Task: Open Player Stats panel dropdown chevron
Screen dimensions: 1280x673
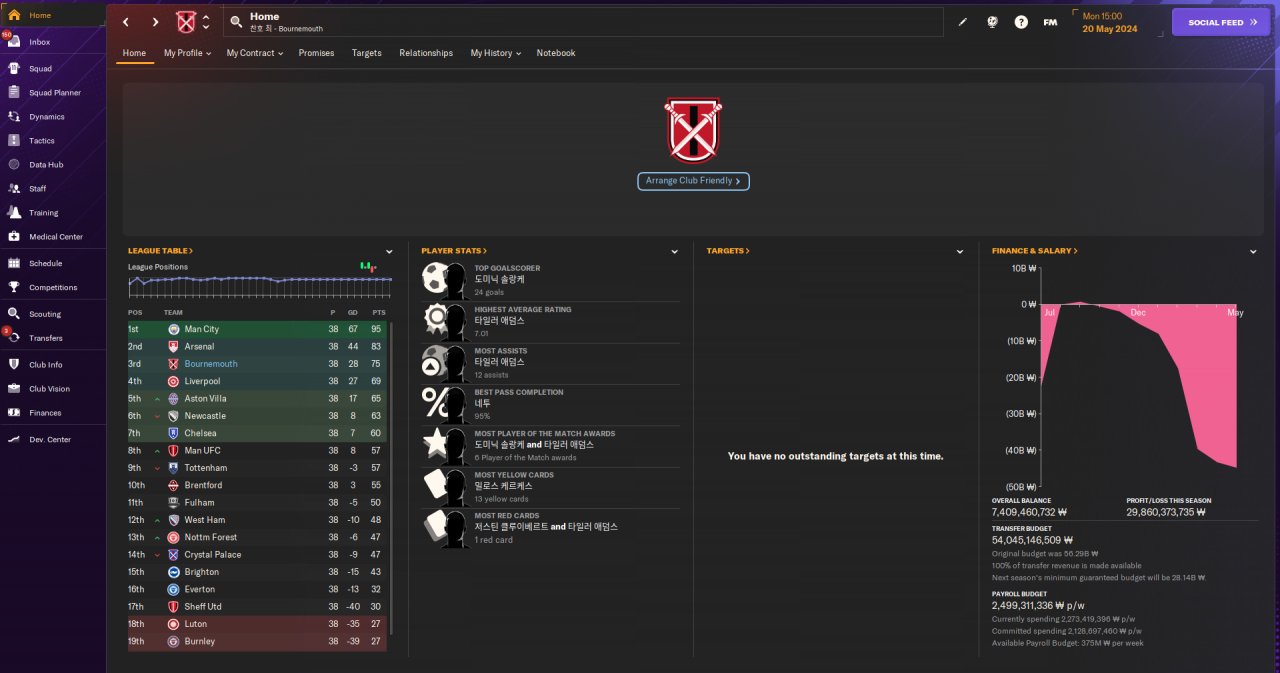Action: (x=675, y=252)
